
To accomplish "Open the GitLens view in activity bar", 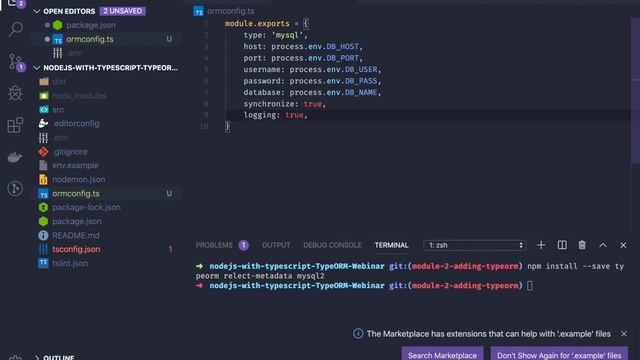I will [16, 188].
